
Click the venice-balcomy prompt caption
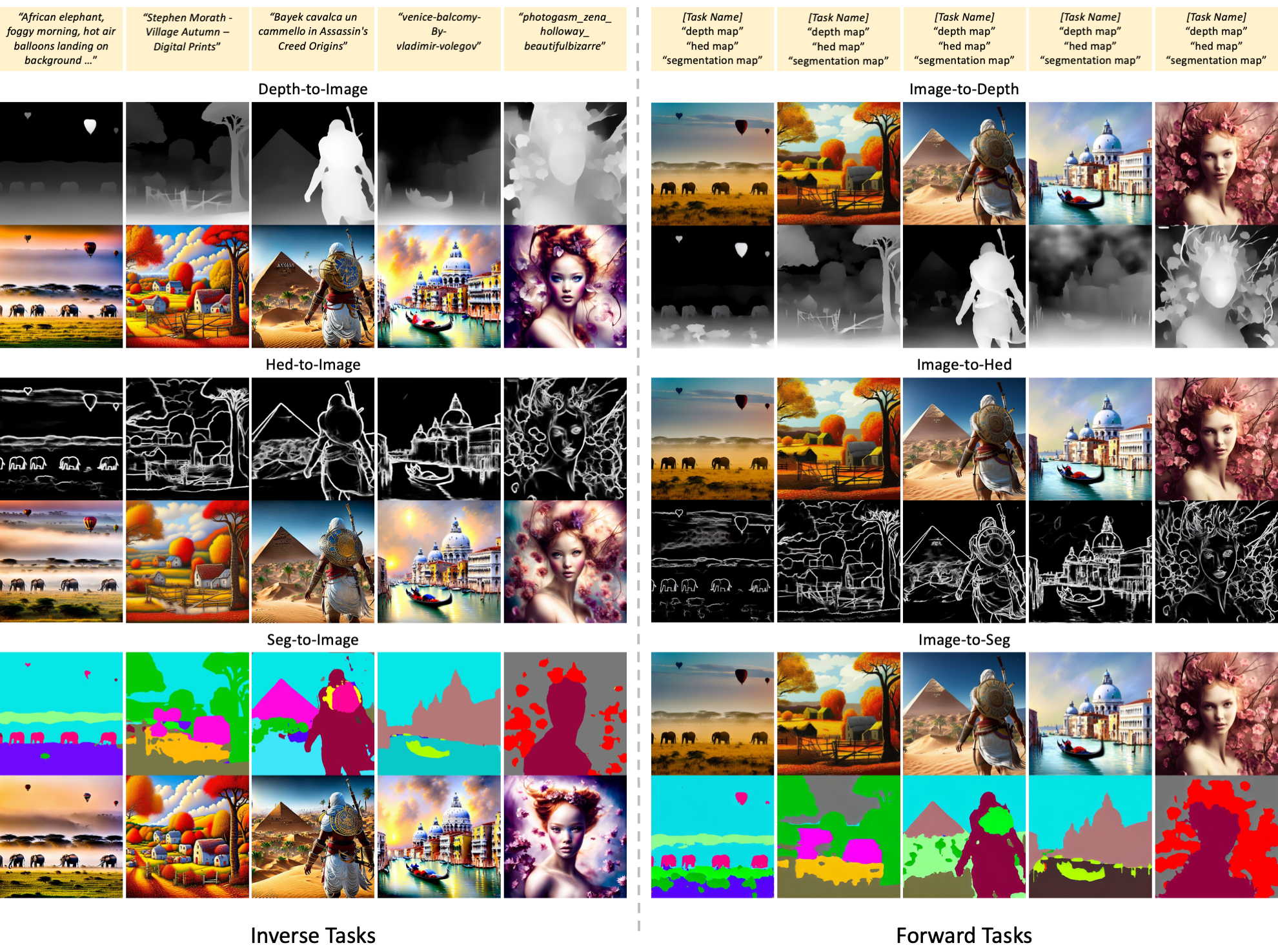click(x=438, y=39)
